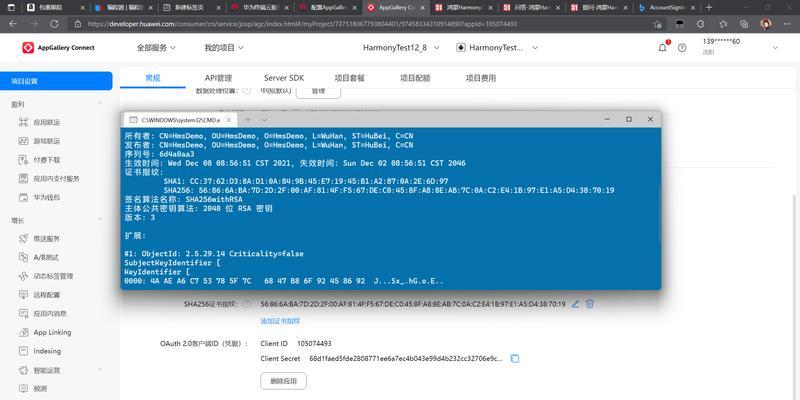Open the browser profile avatar
Screen dimensions: 800x400
click(765, 24)
